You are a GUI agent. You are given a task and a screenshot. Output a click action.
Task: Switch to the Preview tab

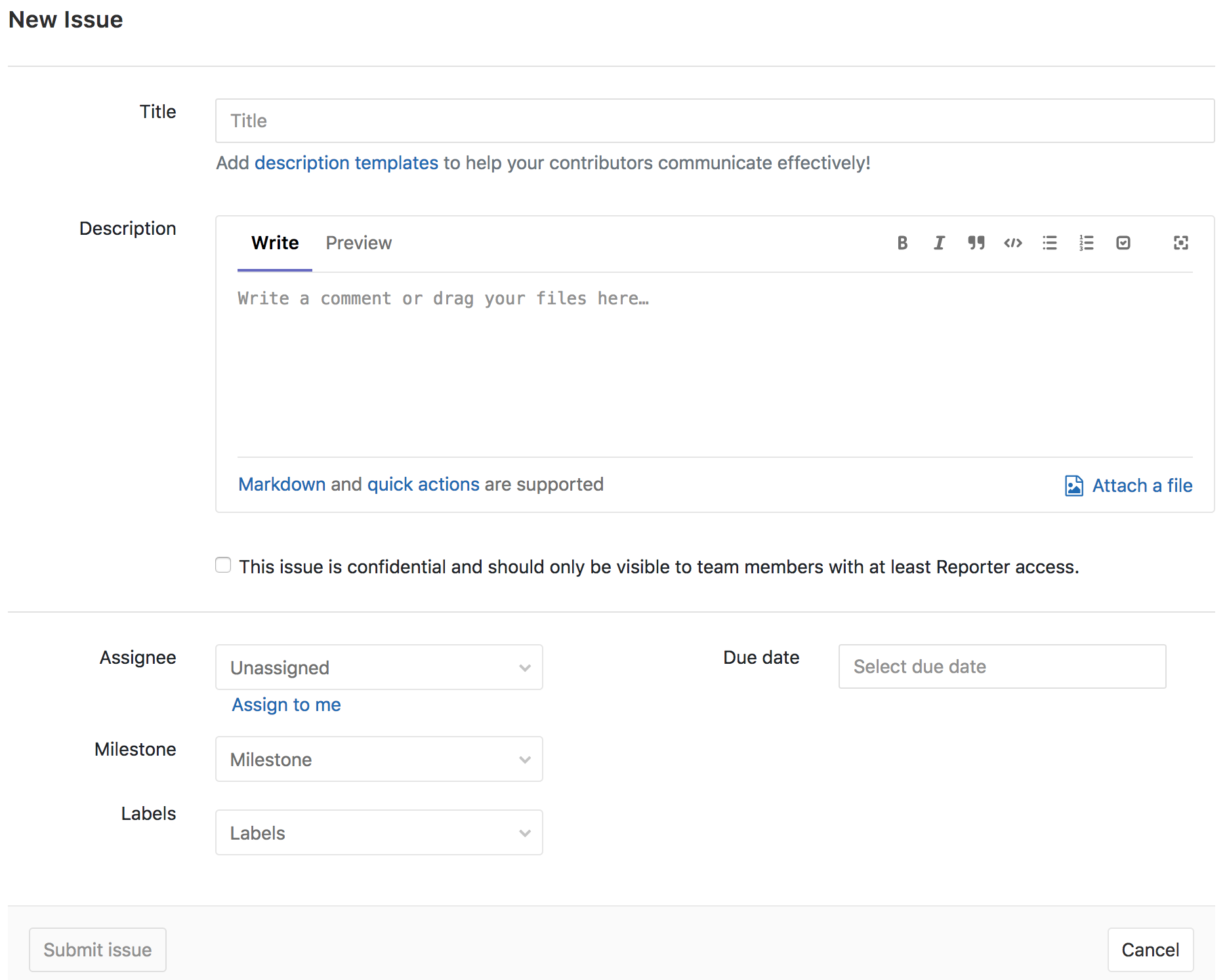(x=358, y=243)
